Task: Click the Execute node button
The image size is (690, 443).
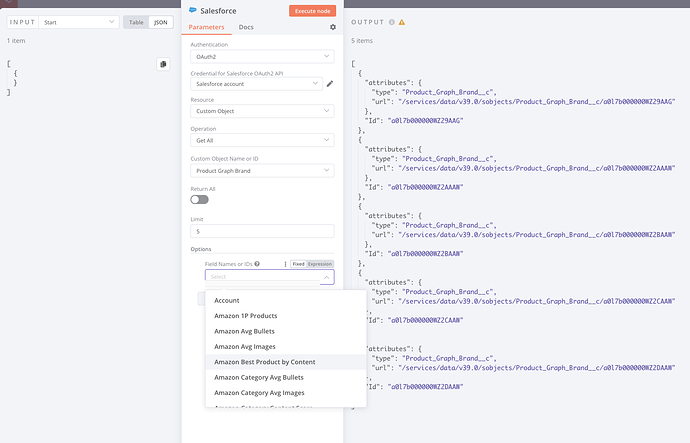Action: click(x=314, y=10)
